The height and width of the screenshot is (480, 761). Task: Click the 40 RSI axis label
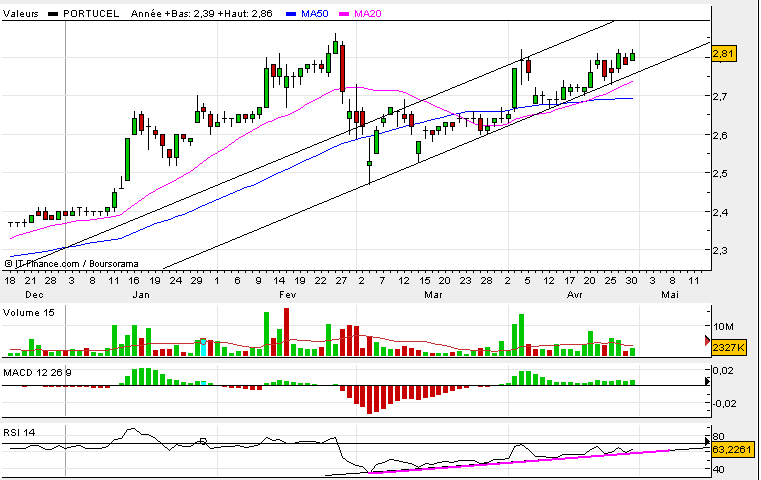coord(719,469)
